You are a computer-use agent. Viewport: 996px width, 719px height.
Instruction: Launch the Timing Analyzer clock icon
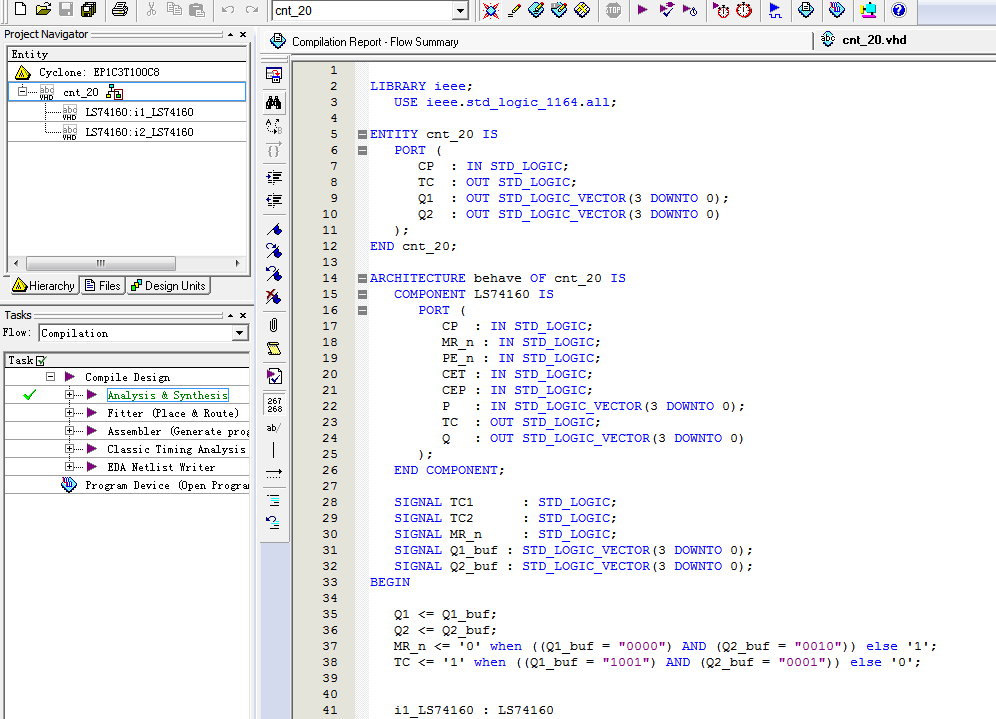point(744,10)
